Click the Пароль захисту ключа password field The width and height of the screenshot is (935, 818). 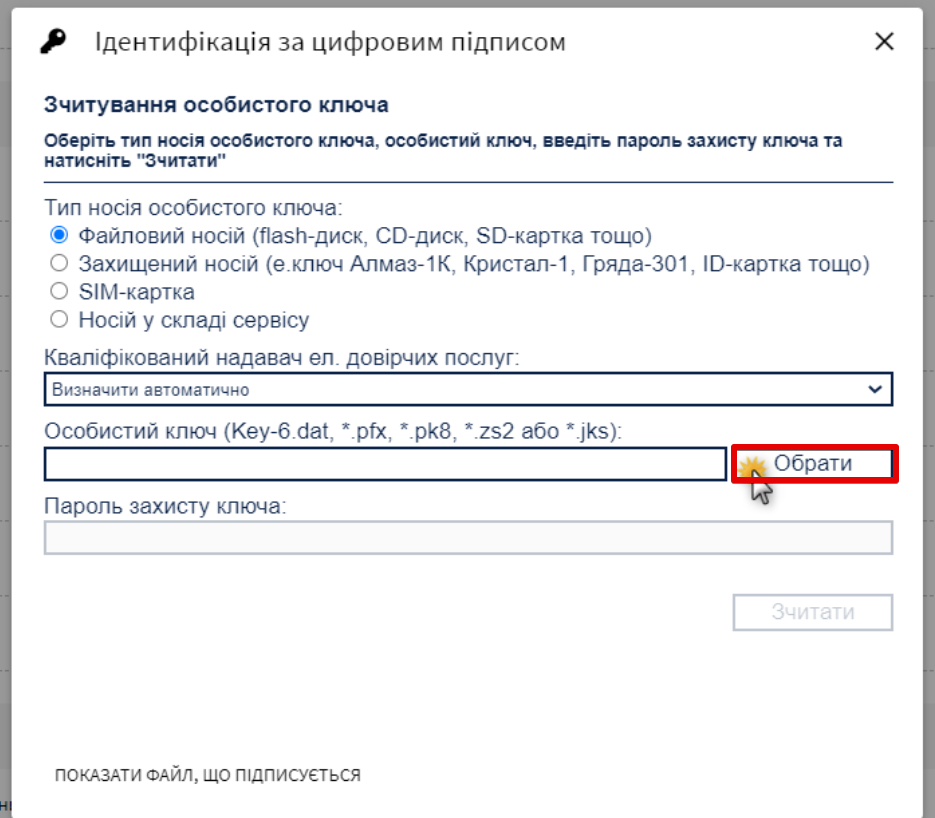pos(468,538)
